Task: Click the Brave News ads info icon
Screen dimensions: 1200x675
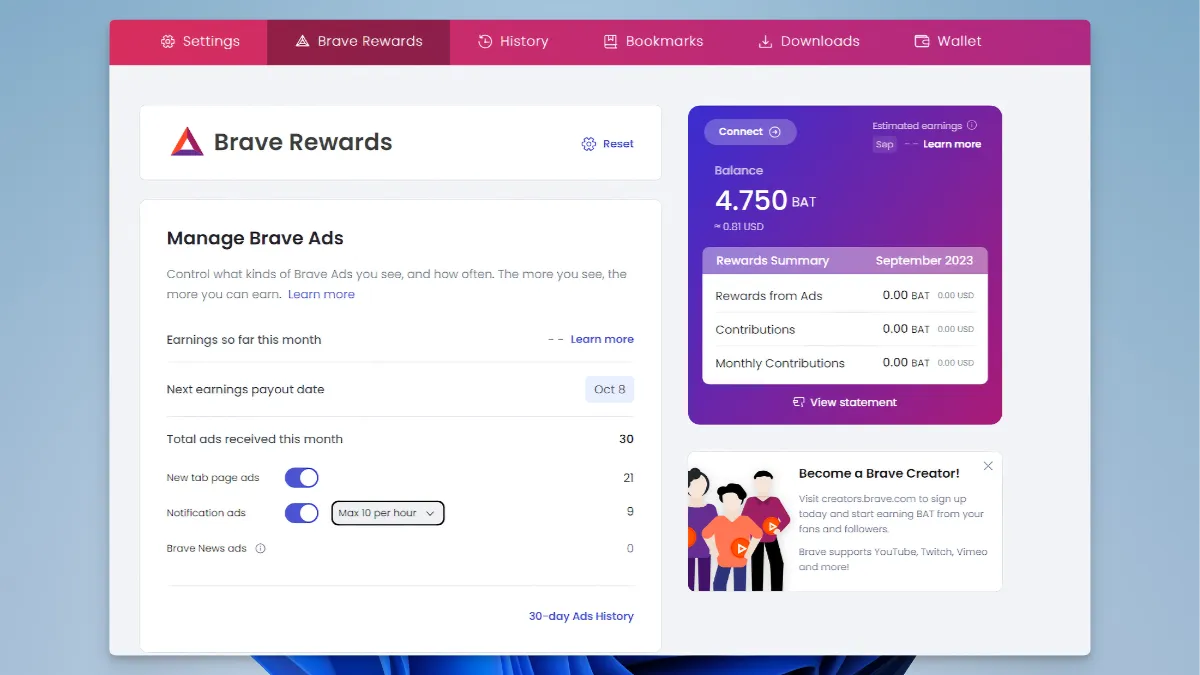Action: click(x=261, y=549)
